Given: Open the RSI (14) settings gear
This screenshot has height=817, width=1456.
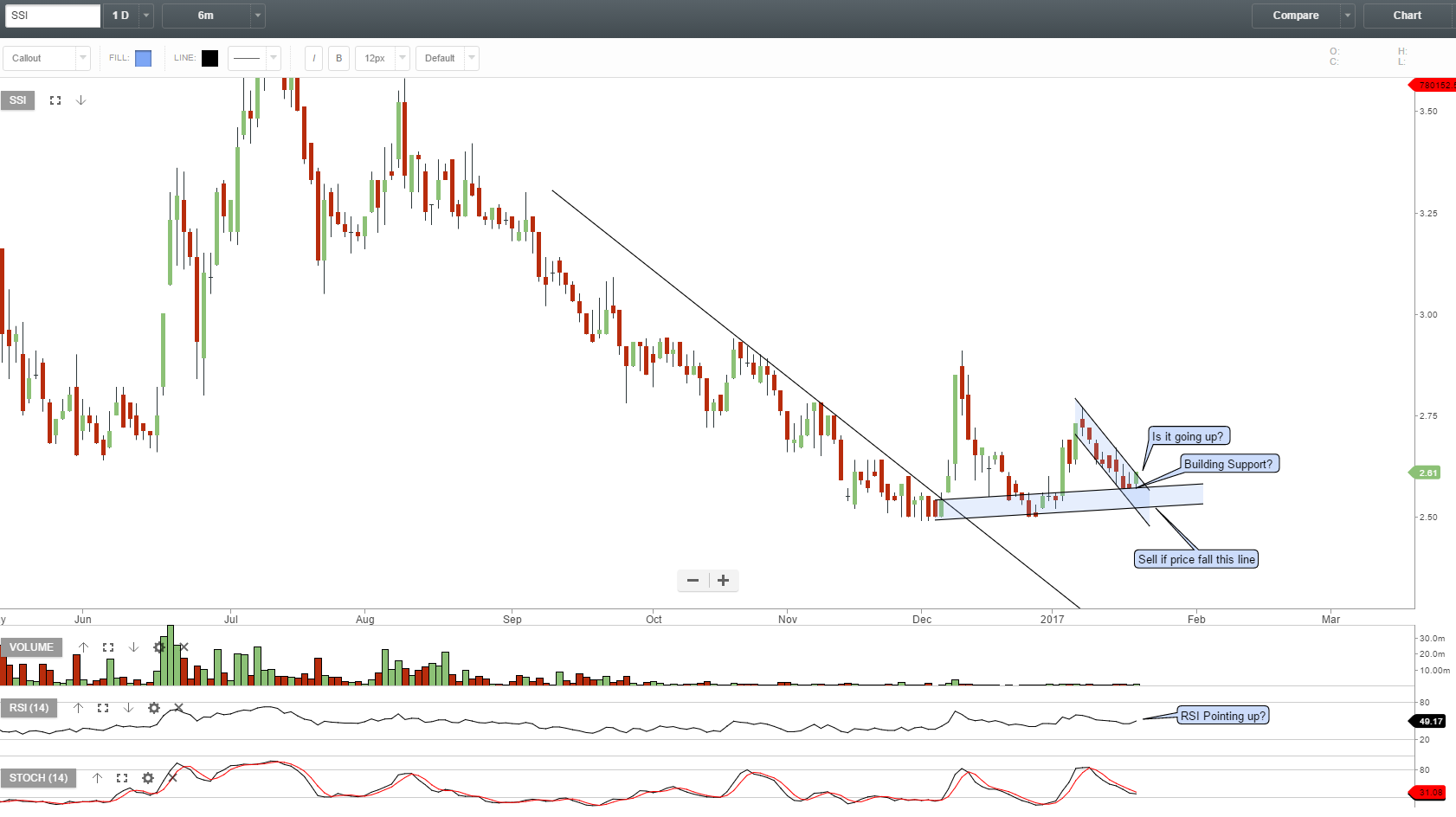Looking at the screenshot, I should (x=153, y=708).
